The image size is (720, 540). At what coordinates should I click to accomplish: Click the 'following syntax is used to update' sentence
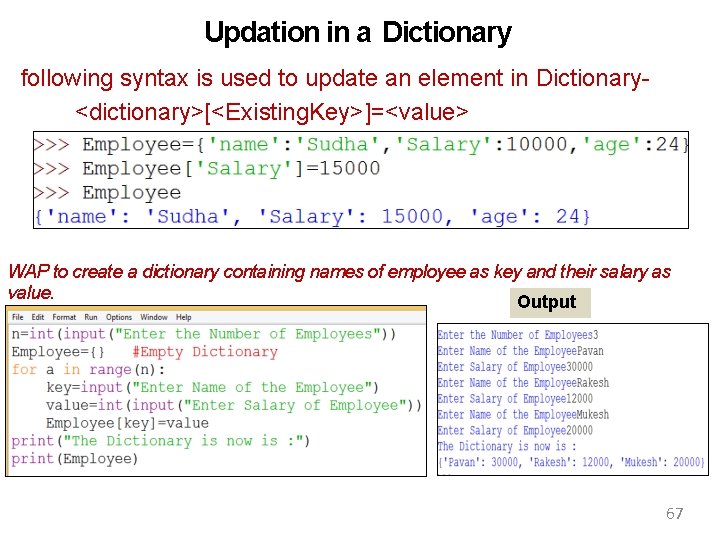[335, 78]
